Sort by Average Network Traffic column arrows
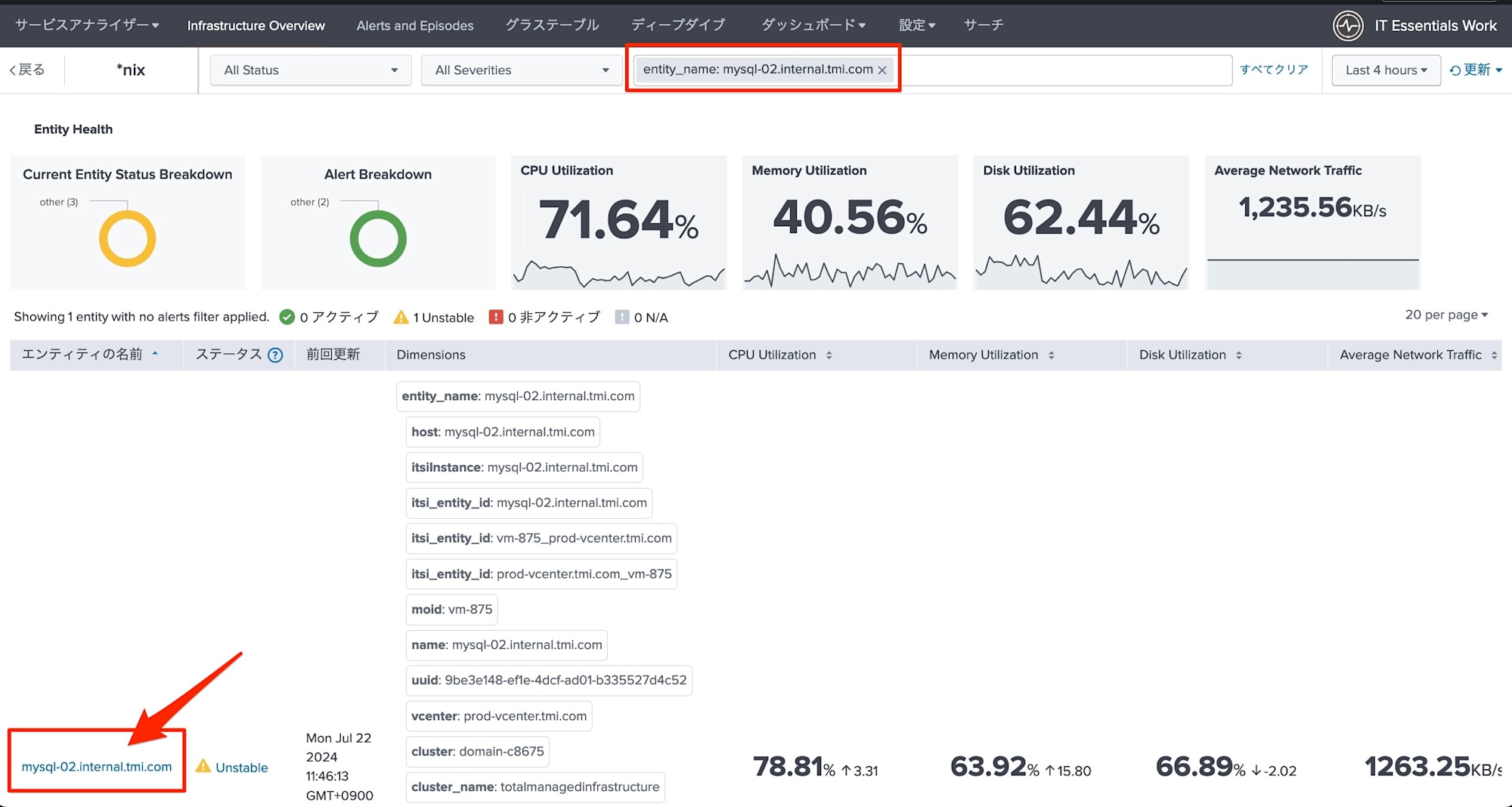Screen dimensions: 1512x807 click(1494, 355)
